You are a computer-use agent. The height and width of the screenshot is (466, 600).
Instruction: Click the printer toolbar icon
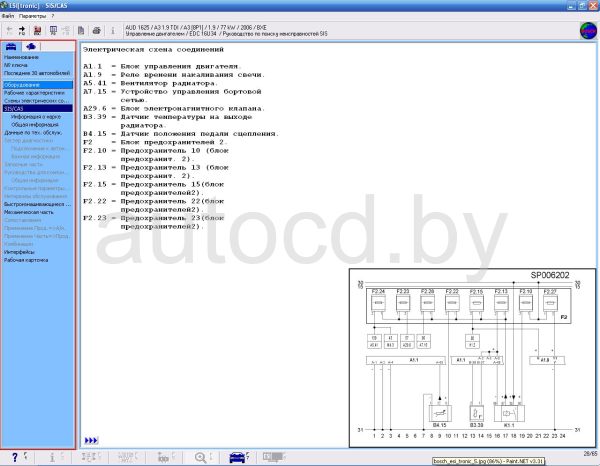[x=96, y=31]
